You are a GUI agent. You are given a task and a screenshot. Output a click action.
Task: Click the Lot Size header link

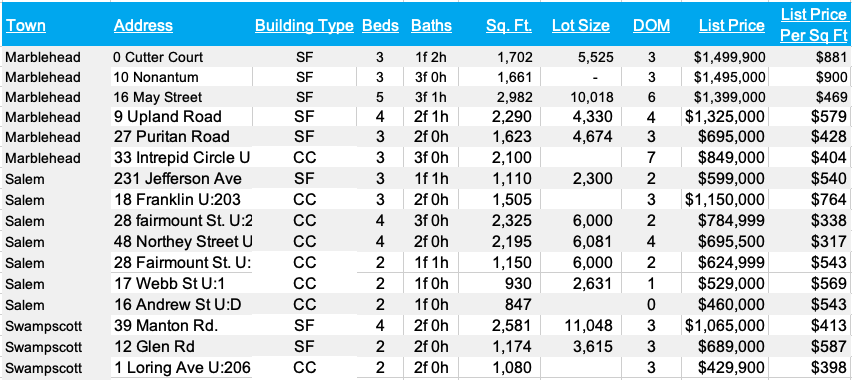pos(581,26)
